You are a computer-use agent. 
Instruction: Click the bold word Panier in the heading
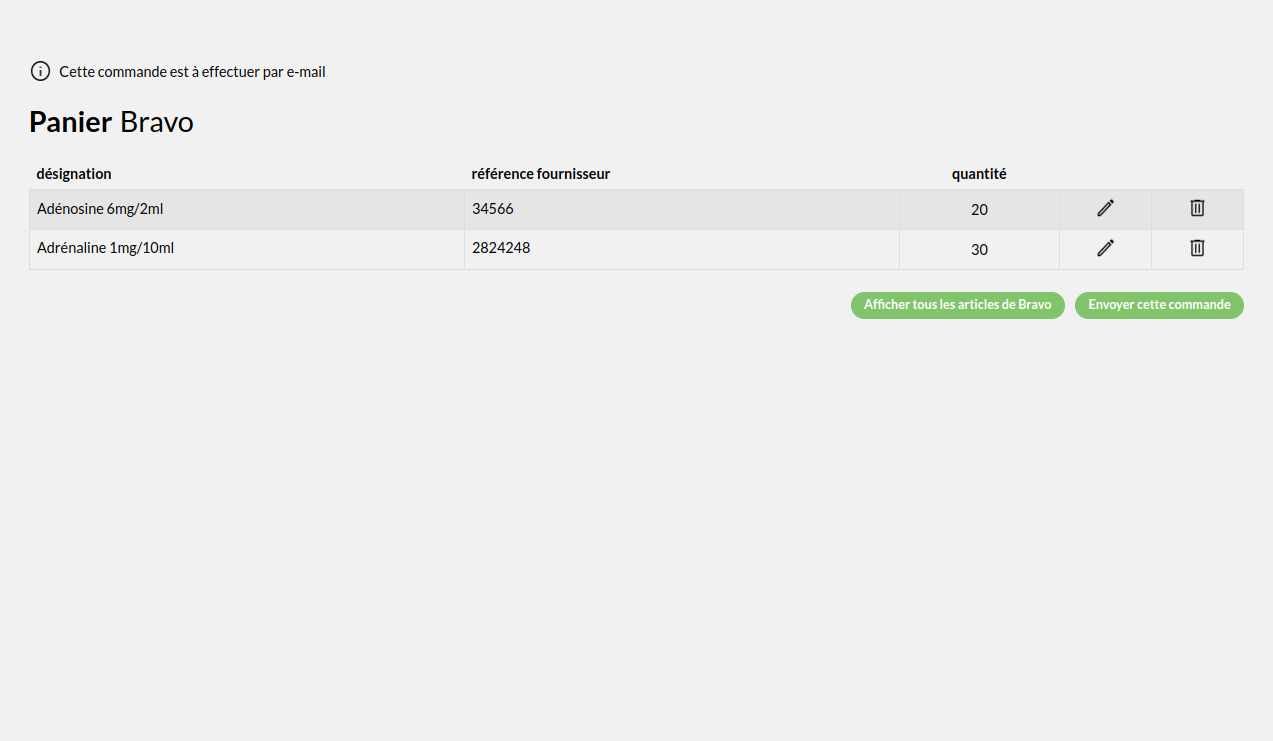[70, 122]
